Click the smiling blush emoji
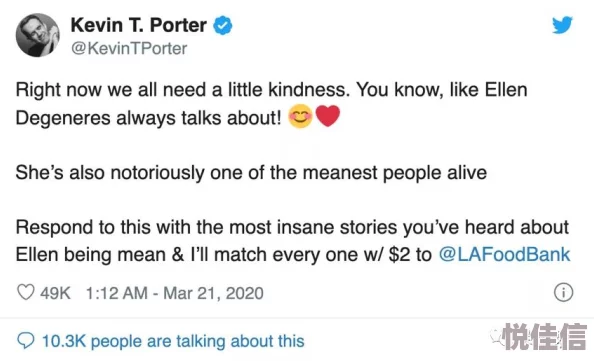The height and width of the screenshot is (361, 594). click(x=300, y=116)
